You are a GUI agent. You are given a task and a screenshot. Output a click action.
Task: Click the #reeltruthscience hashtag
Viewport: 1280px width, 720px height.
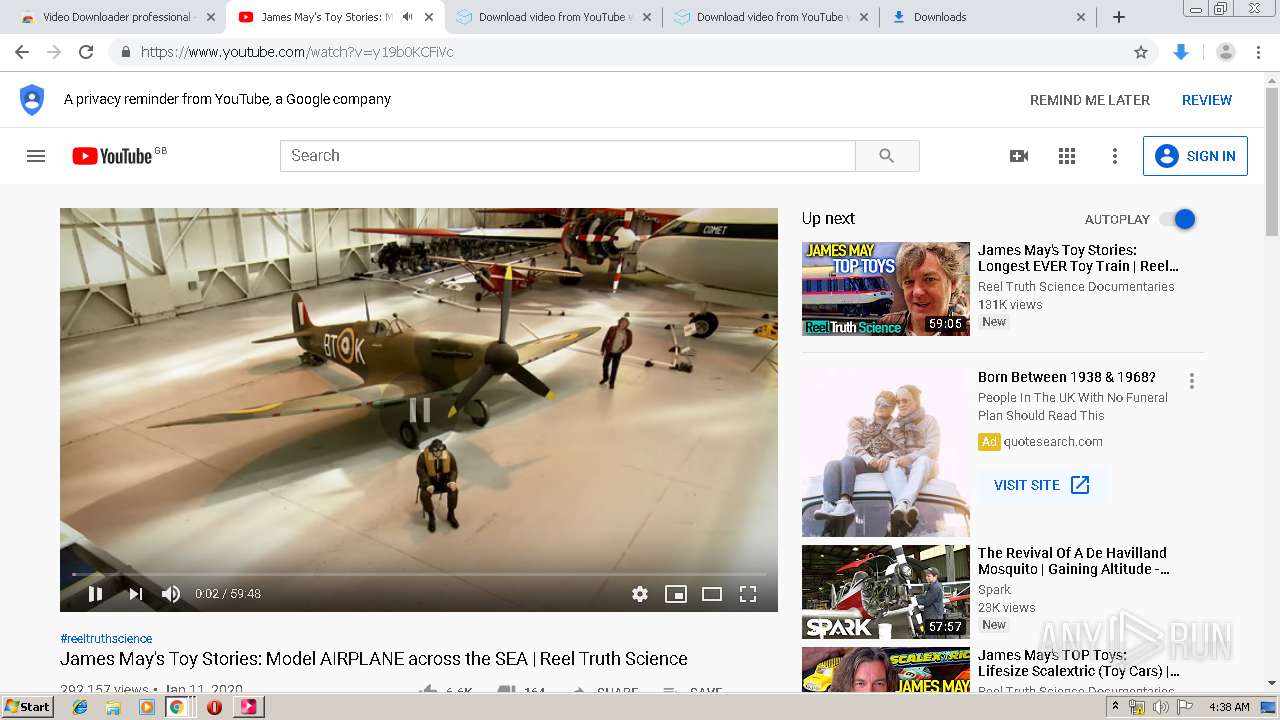(x=106, y=639)
